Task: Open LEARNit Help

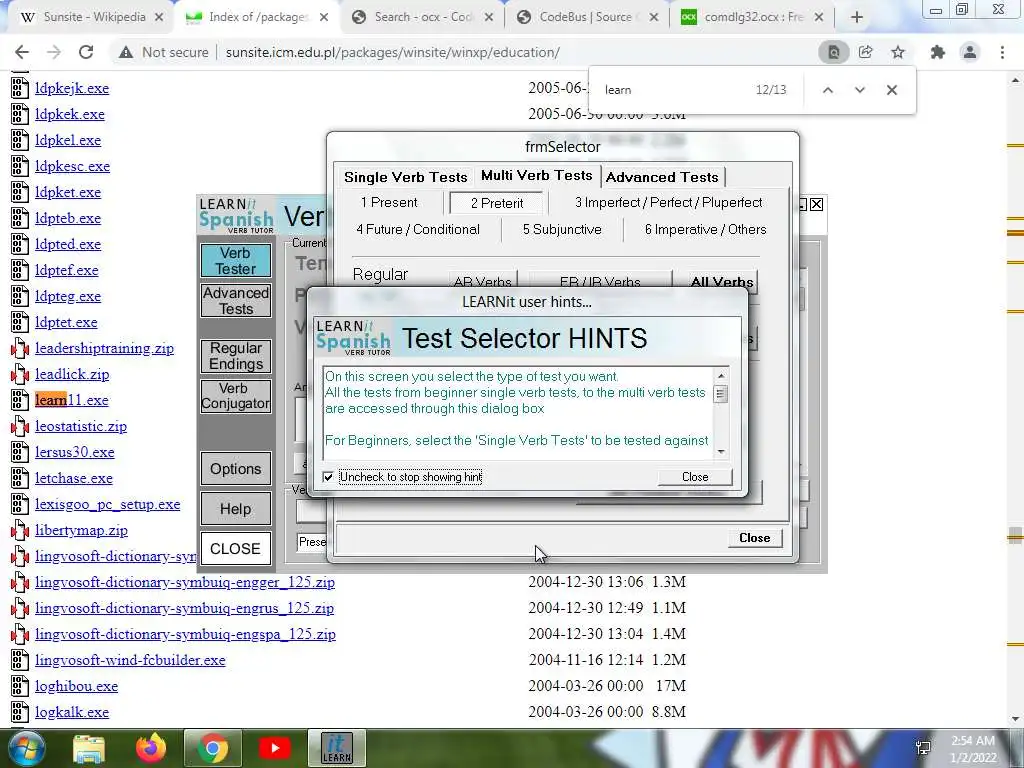Action: [236, 509]
